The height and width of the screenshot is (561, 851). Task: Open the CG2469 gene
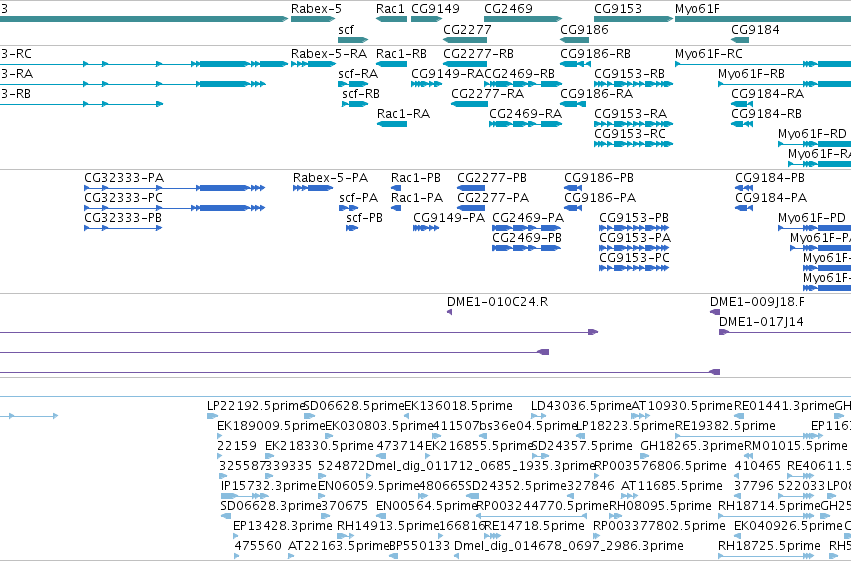523,19
